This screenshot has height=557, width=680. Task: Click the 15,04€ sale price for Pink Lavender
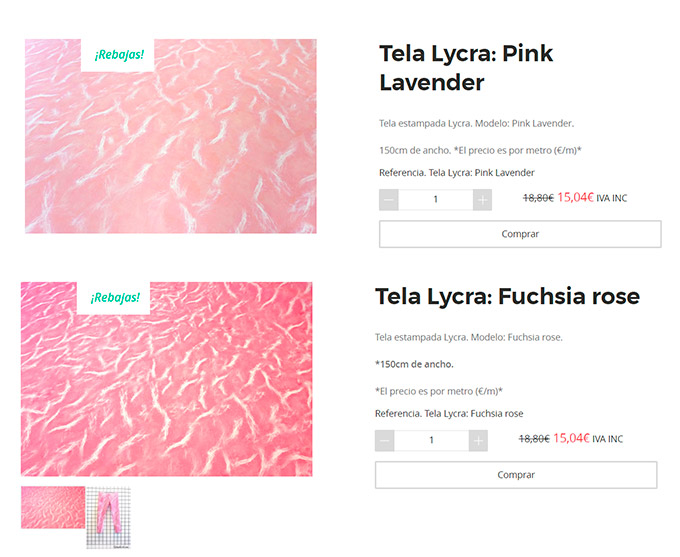575,197
